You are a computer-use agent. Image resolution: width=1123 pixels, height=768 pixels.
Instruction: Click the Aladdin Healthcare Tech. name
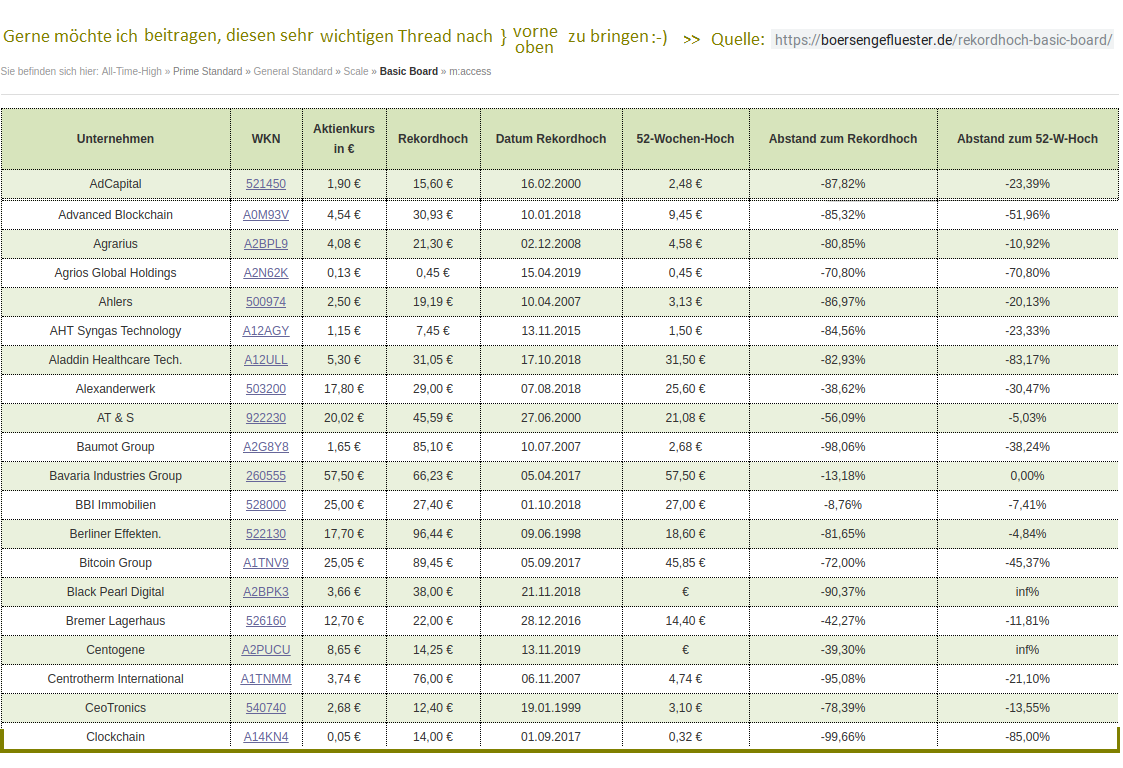point(115,360)
